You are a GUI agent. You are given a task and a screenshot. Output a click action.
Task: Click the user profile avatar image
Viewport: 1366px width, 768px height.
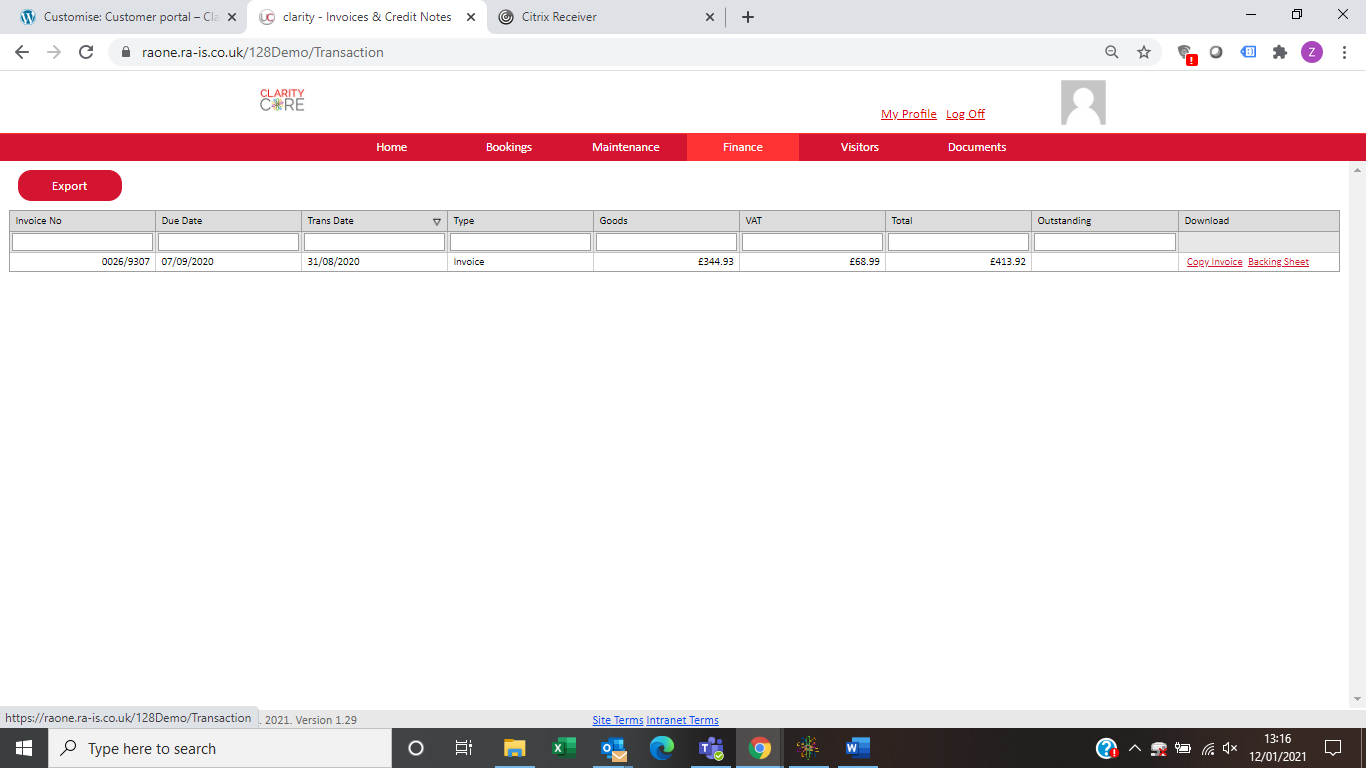[x=1083, y=103]
